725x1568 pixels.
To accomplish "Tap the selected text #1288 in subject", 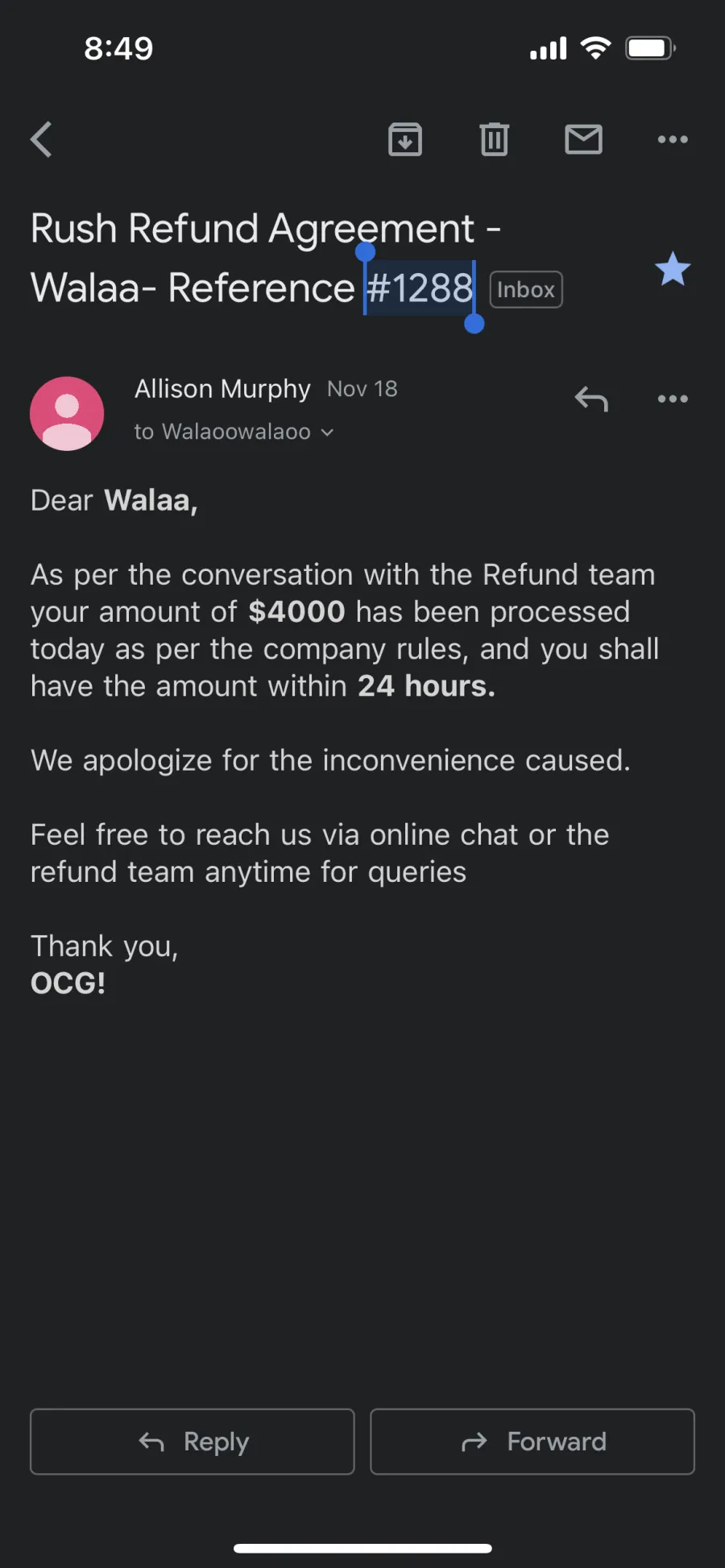I will pos(420,288).
